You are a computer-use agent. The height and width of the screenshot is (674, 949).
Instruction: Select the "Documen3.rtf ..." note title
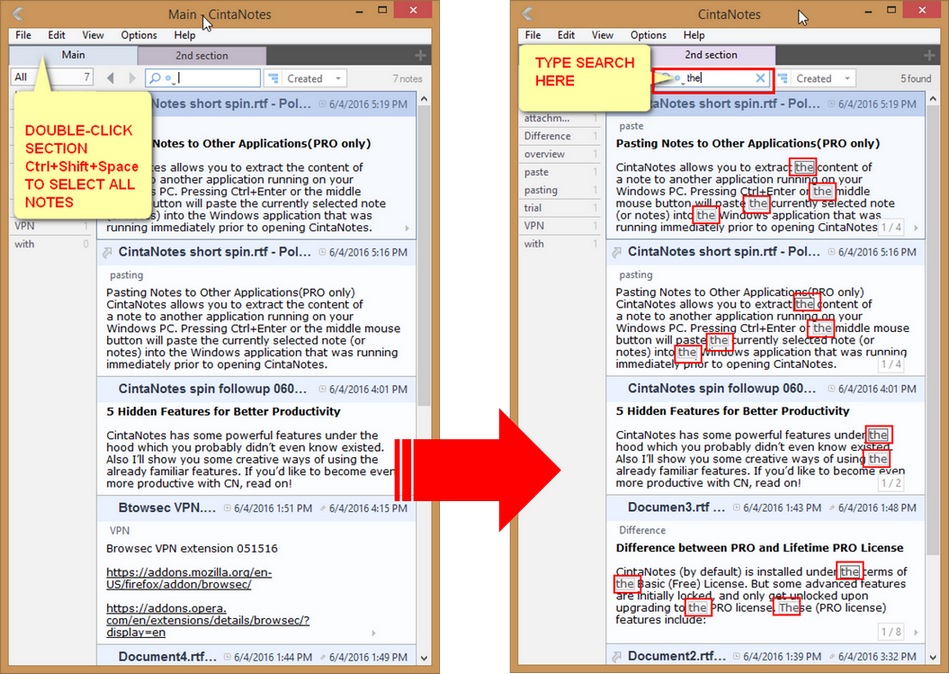[x=676, y=507]
